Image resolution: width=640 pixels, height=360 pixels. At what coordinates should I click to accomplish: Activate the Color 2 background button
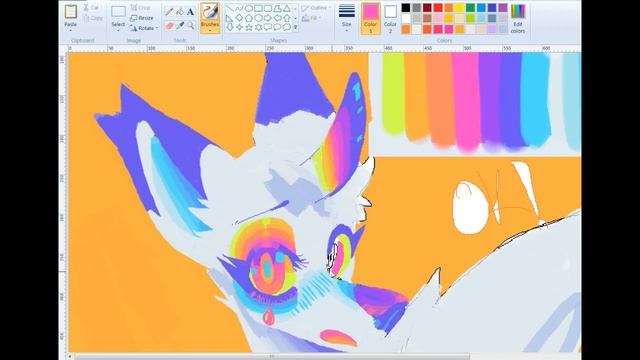coord(390,18)
